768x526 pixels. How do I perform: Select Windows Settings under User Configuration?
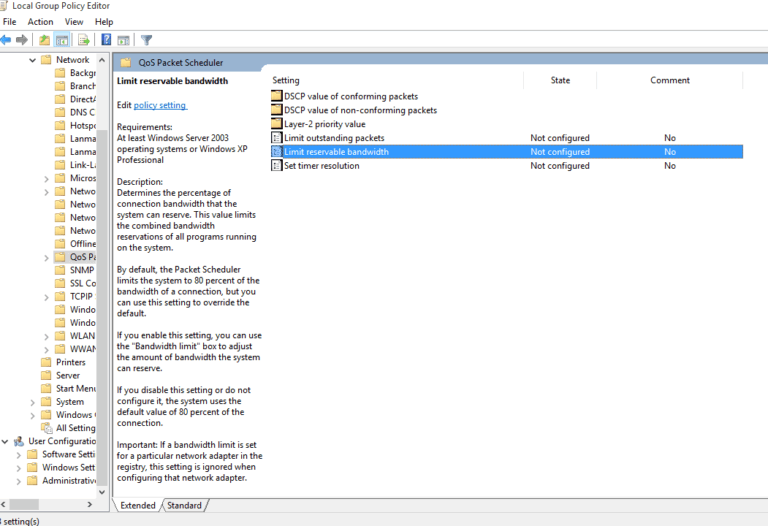tap(68, 468)
